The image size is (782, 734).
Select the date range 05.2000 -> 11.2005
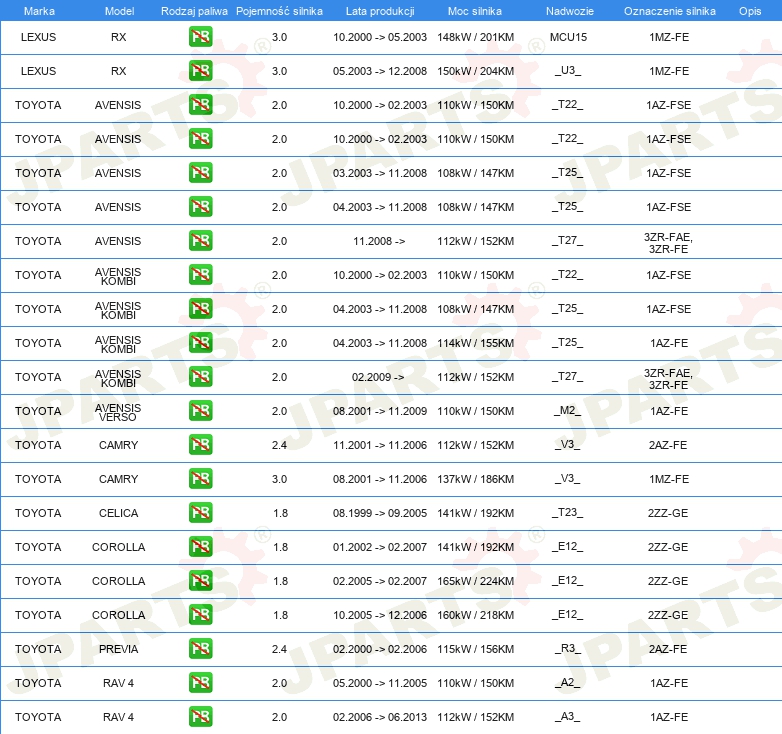(x=380, y=683)
